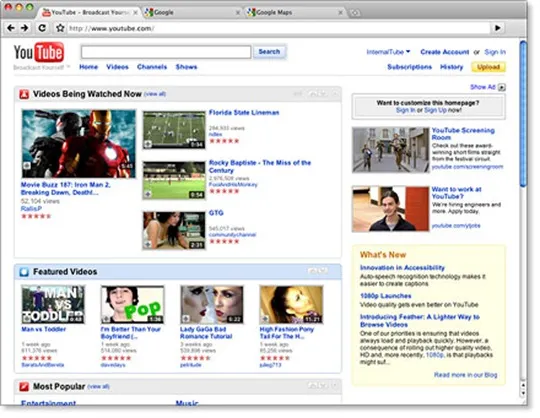Click the rating stars under Movie Buzz 187
Image resolution: width=540 pixels, height=418 pixels.
tap(36, 216)
